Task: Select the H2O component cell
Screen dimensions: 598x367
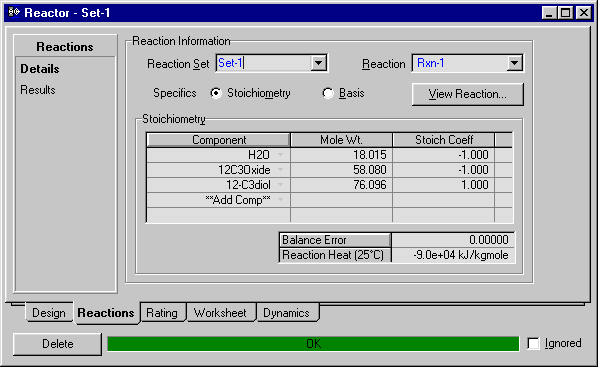Action: tap(219, 155)
